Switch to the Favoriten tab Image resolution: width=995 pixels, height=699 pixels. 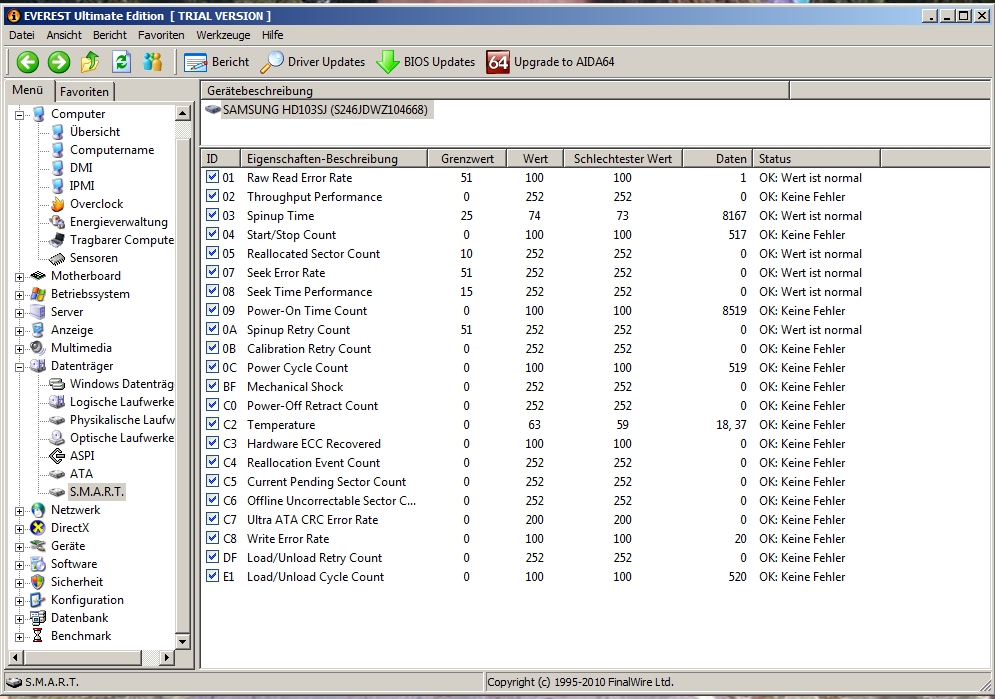84,92
